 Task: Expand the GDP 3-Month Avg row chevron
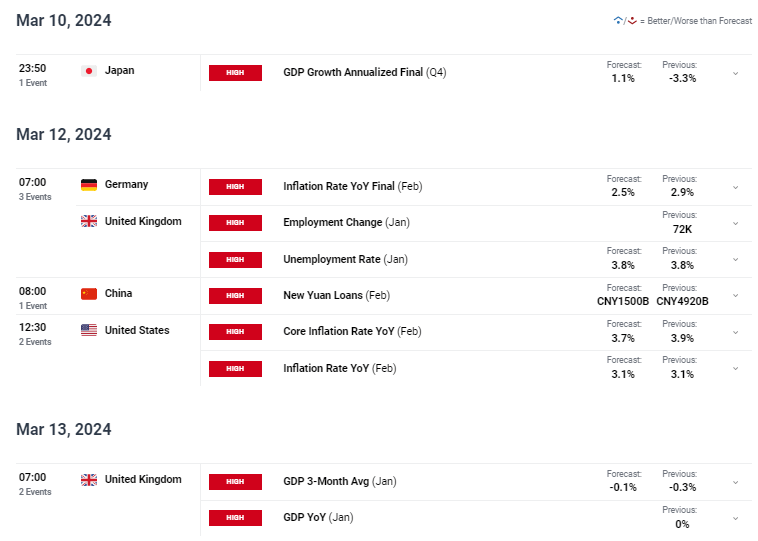click(735, 483)
